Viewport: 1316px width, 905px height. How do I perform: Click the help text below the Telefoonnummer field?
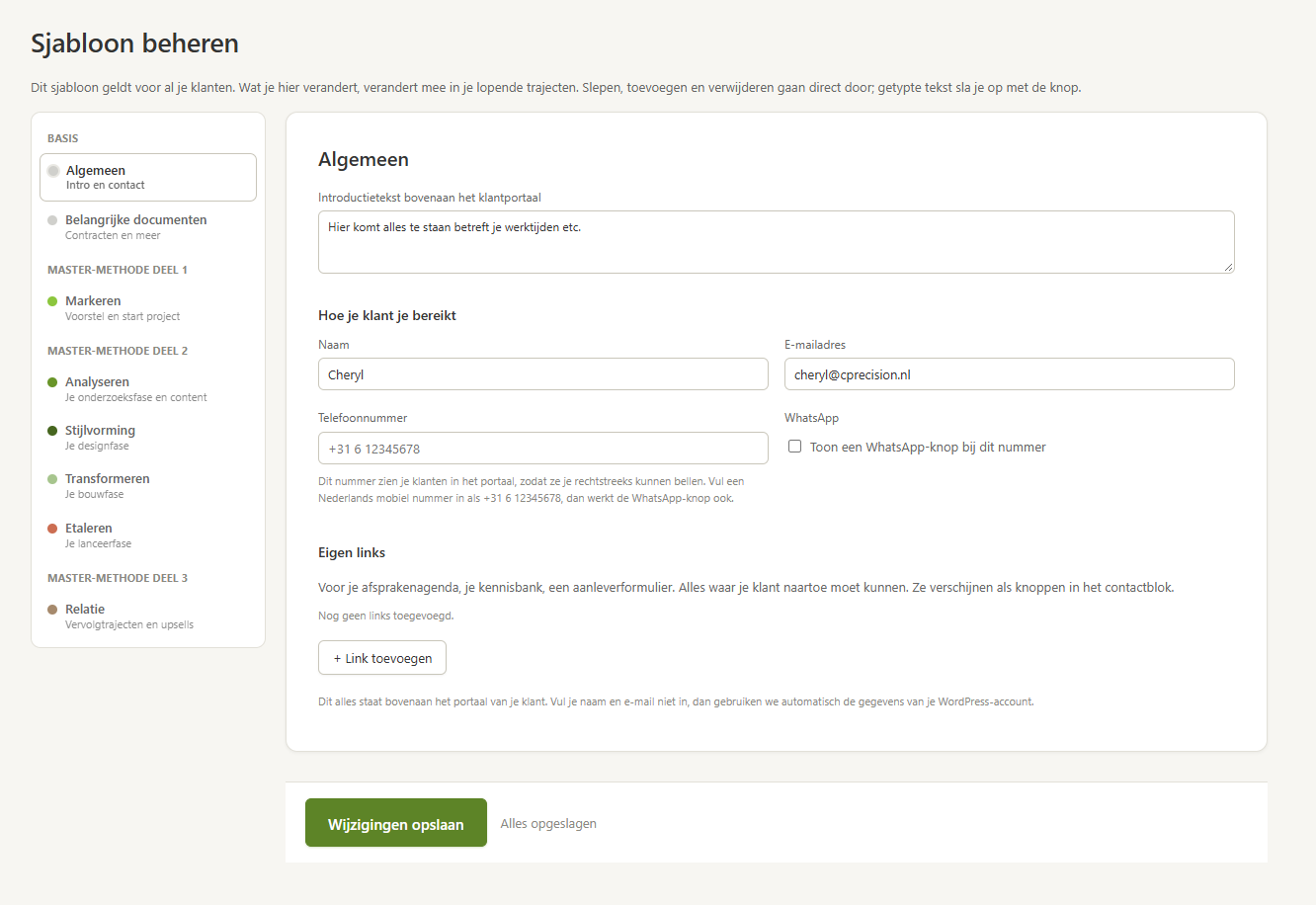[532, 490]
